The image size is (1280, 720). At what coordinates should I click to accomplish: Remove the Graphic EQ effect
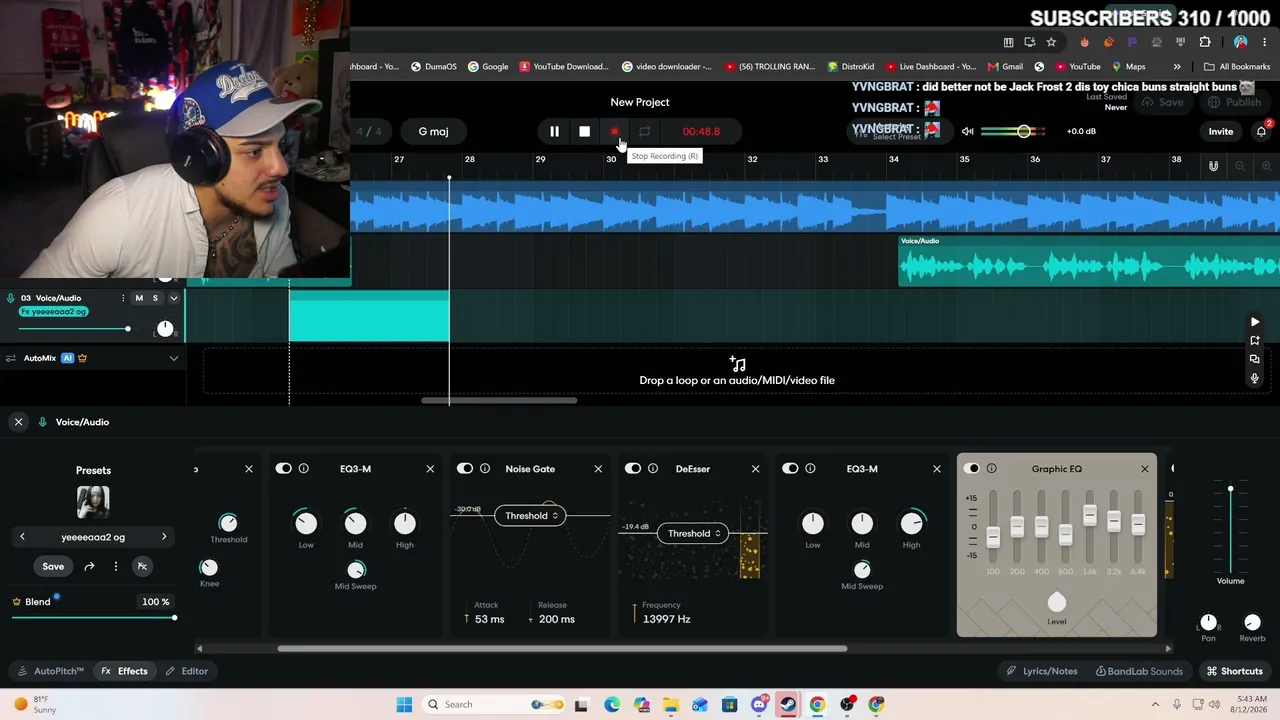click(1145, 468)
